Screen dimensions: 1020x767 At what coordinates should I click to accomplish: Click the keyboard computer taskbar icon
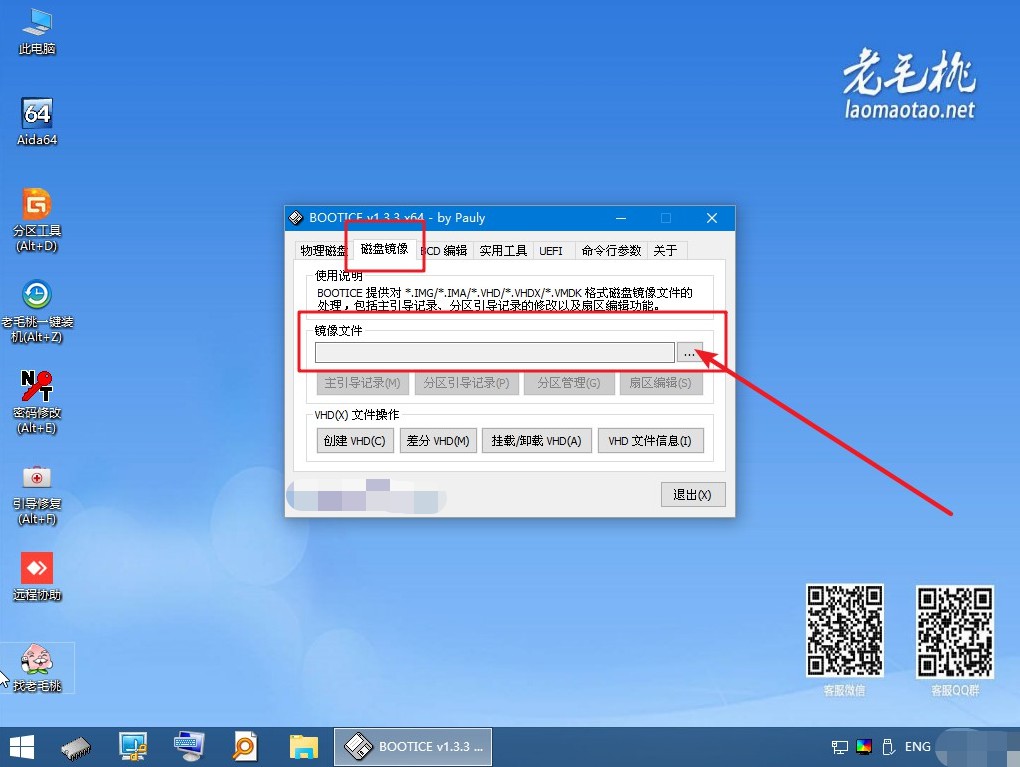pyautogui.click(x=189, y=747)
